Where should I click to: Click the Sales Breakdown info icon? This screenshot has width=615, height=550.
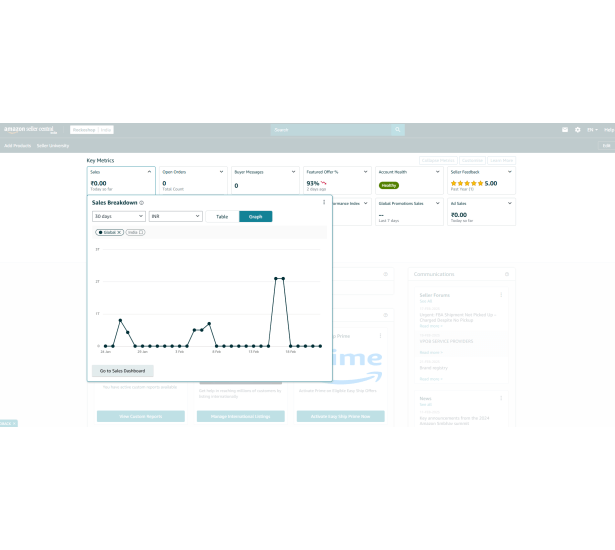pyautogui.click(x=142, y=202)
